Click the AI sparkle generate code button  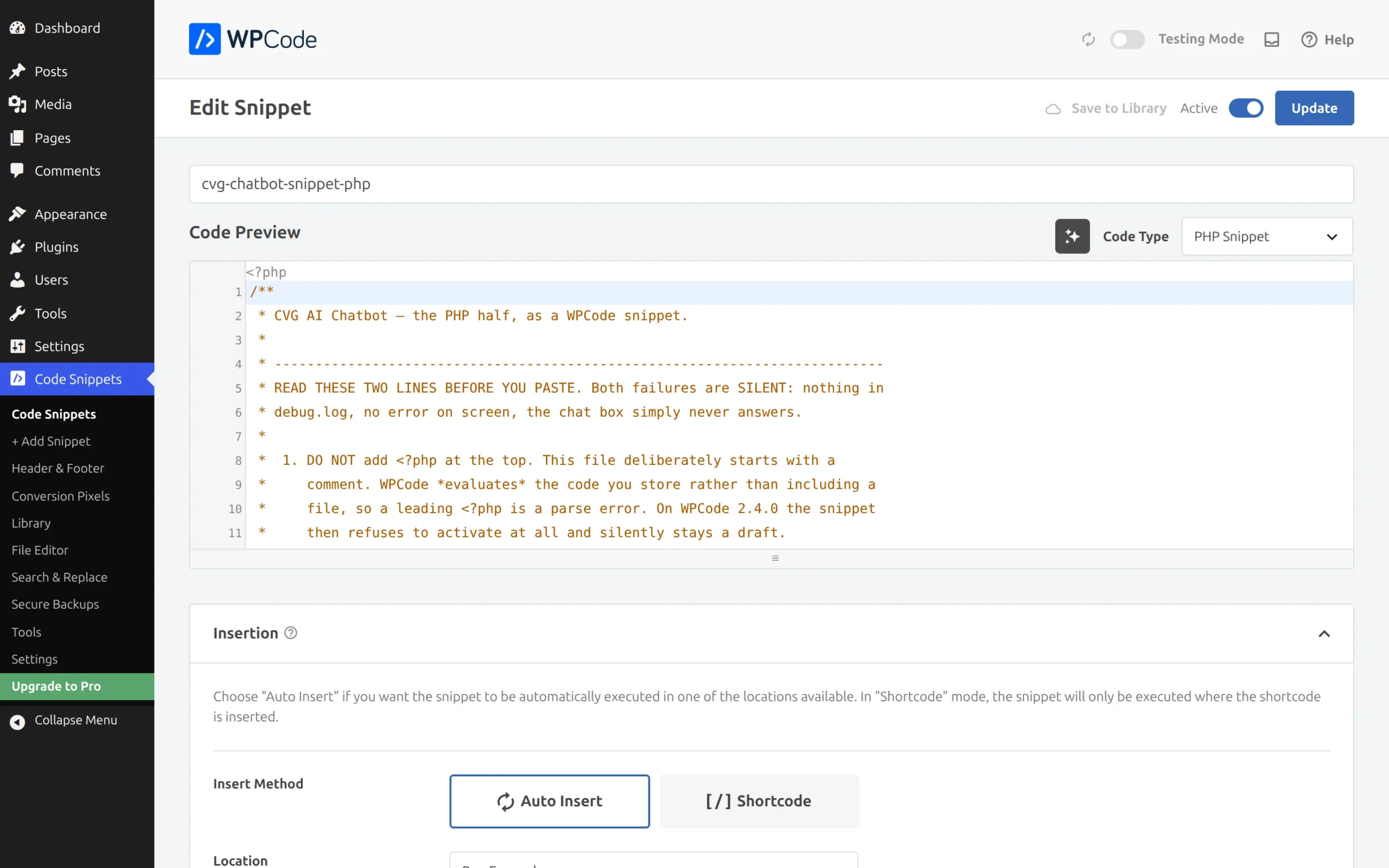[1072, 236]
